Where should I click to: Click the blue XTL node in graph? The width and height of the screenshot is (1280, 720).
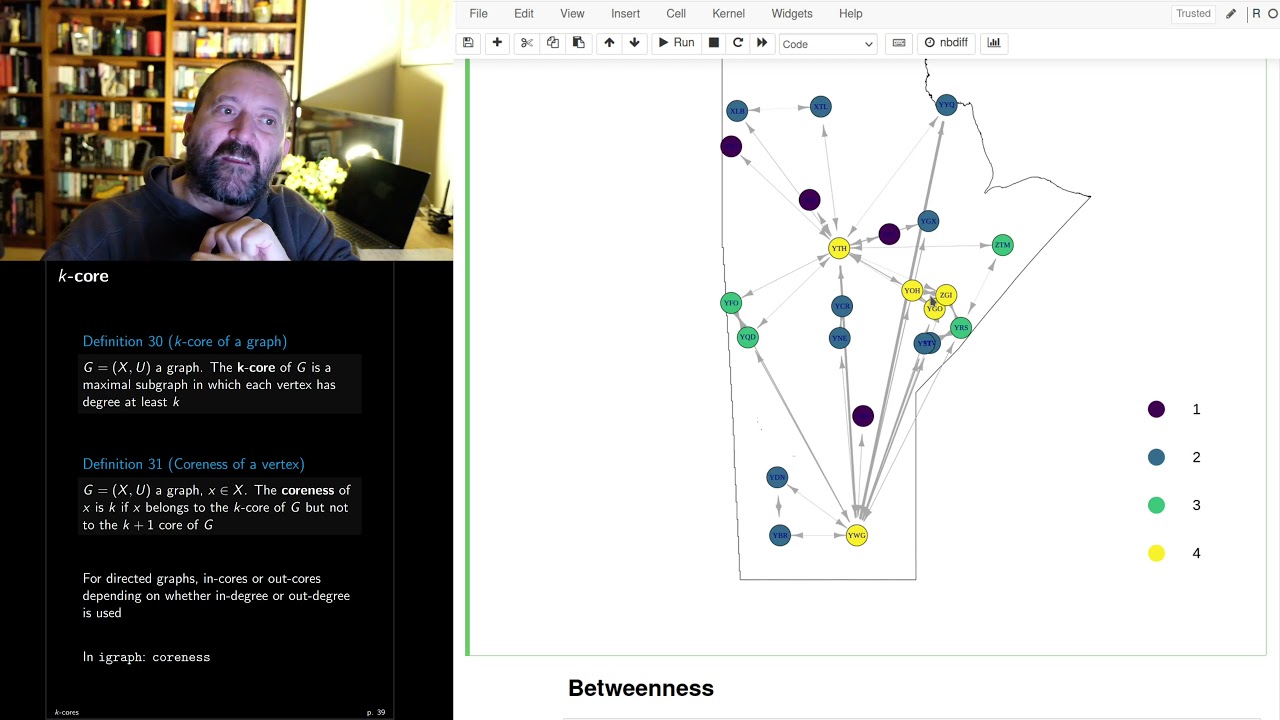(820, 107)
